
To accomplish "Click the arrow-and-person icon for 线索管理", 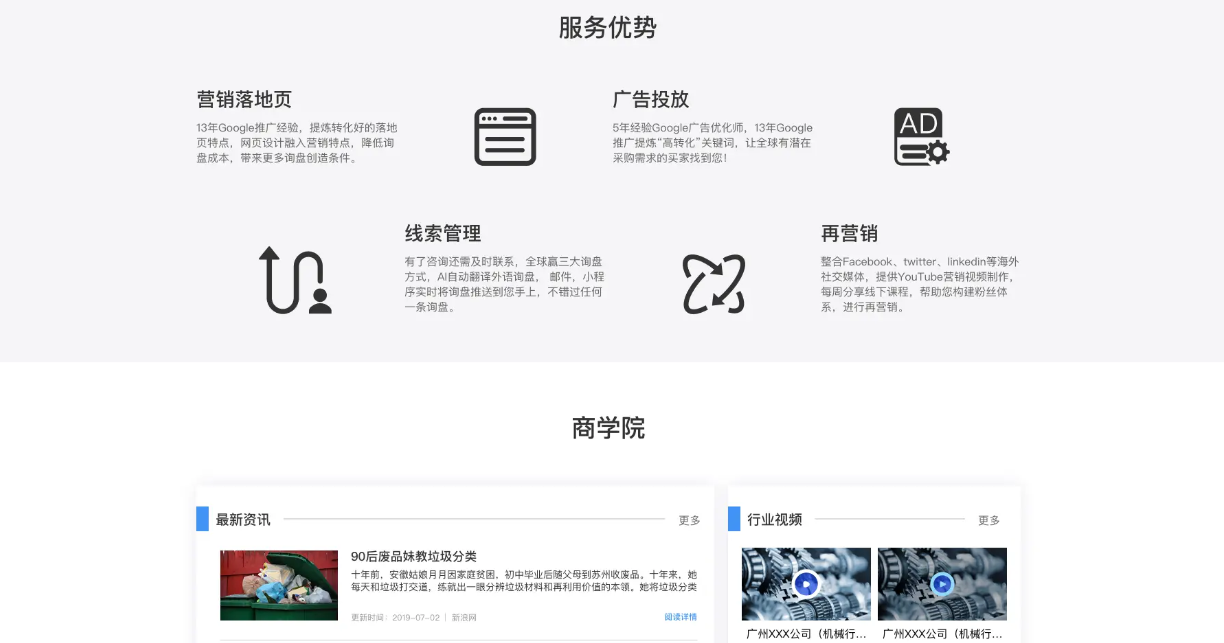I will point(295,280).
